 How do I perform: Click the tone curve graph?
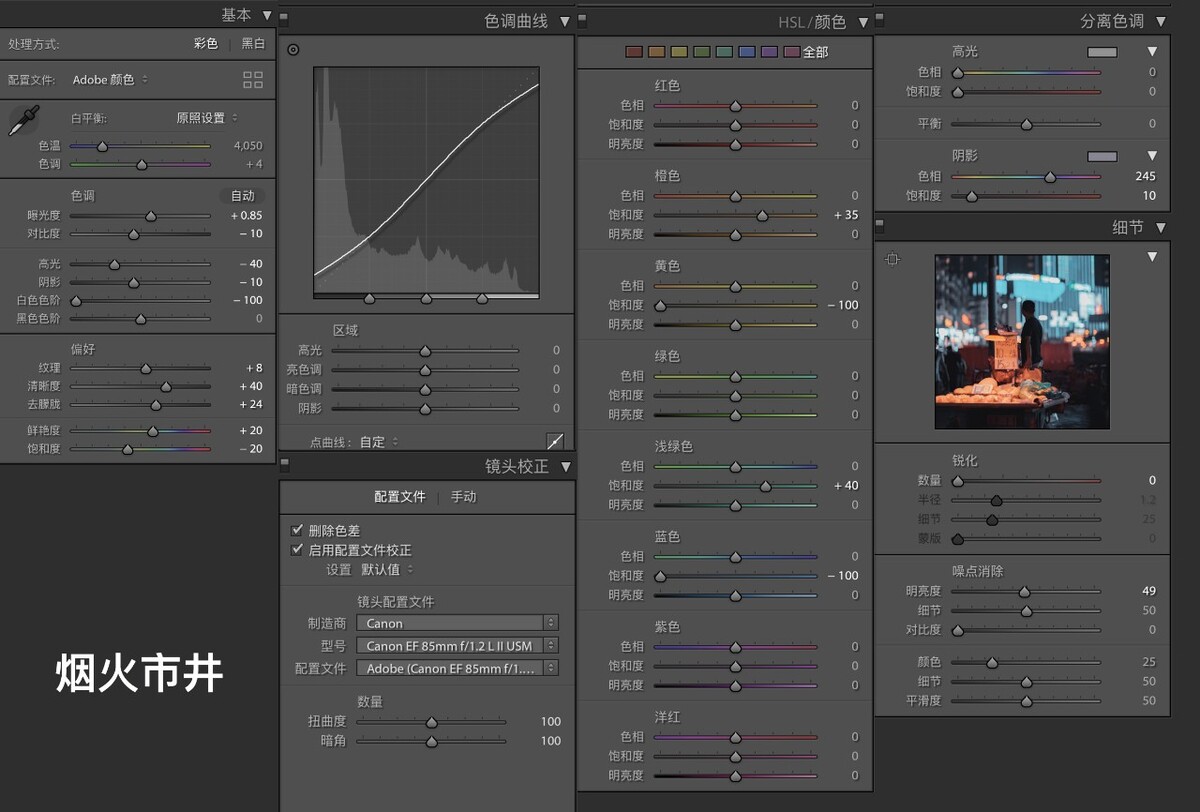[x=426, y=180]
